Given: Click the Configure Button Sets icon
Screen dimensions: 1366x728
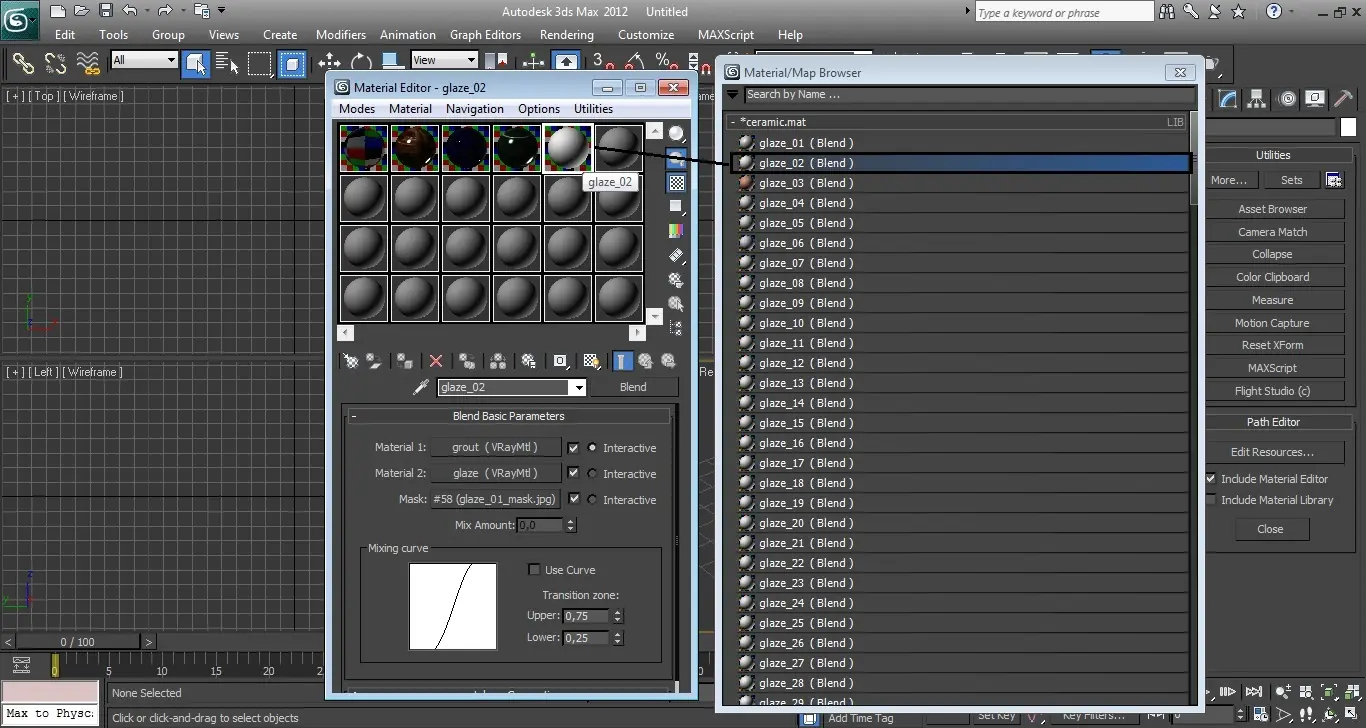Looking at the screenshot, I should (x=1334, y=180).
